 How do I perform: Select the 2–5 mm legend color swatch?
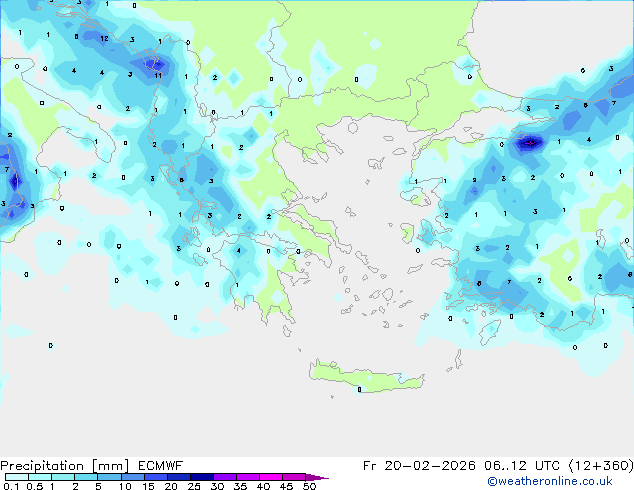point(86,477)
